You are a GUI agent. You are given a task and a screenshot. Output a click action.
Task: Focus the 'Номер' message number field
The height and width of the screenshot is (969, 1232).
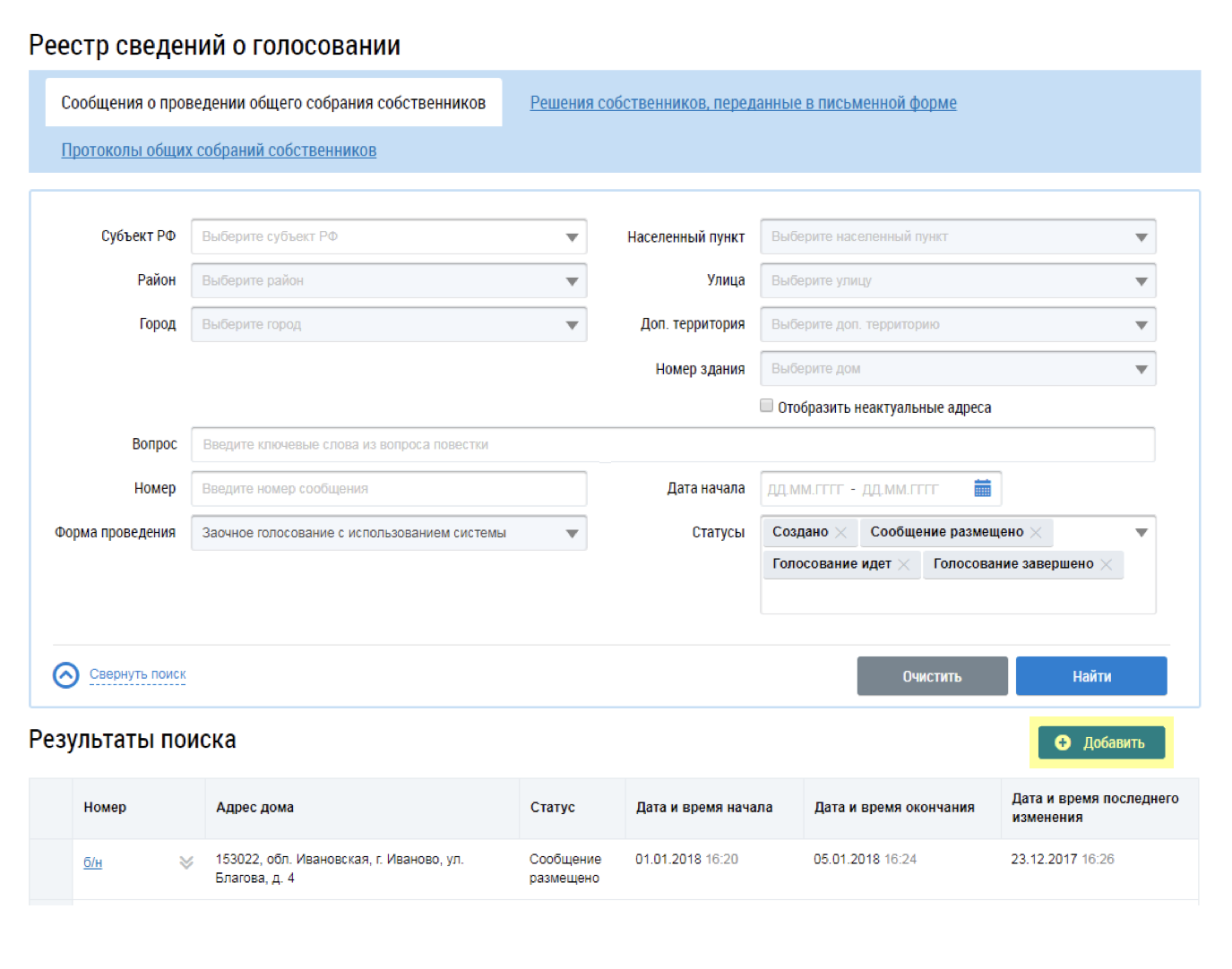389,488
